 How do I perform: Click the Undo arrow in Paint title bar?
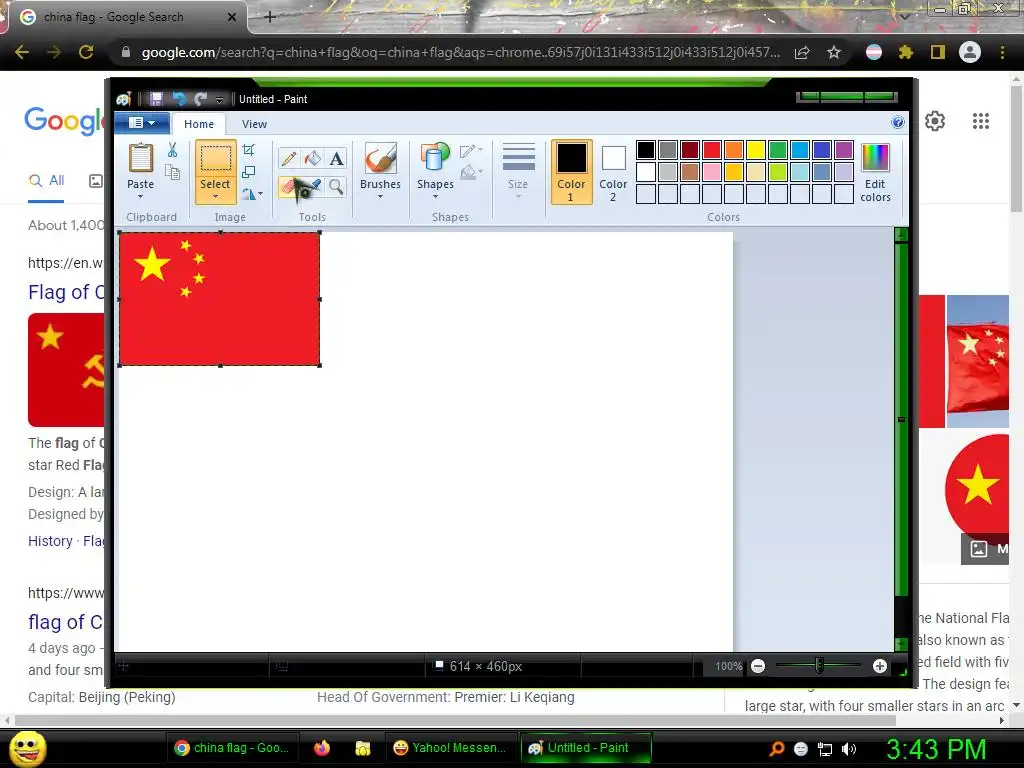pyautogui.click(x=179, y=99)
